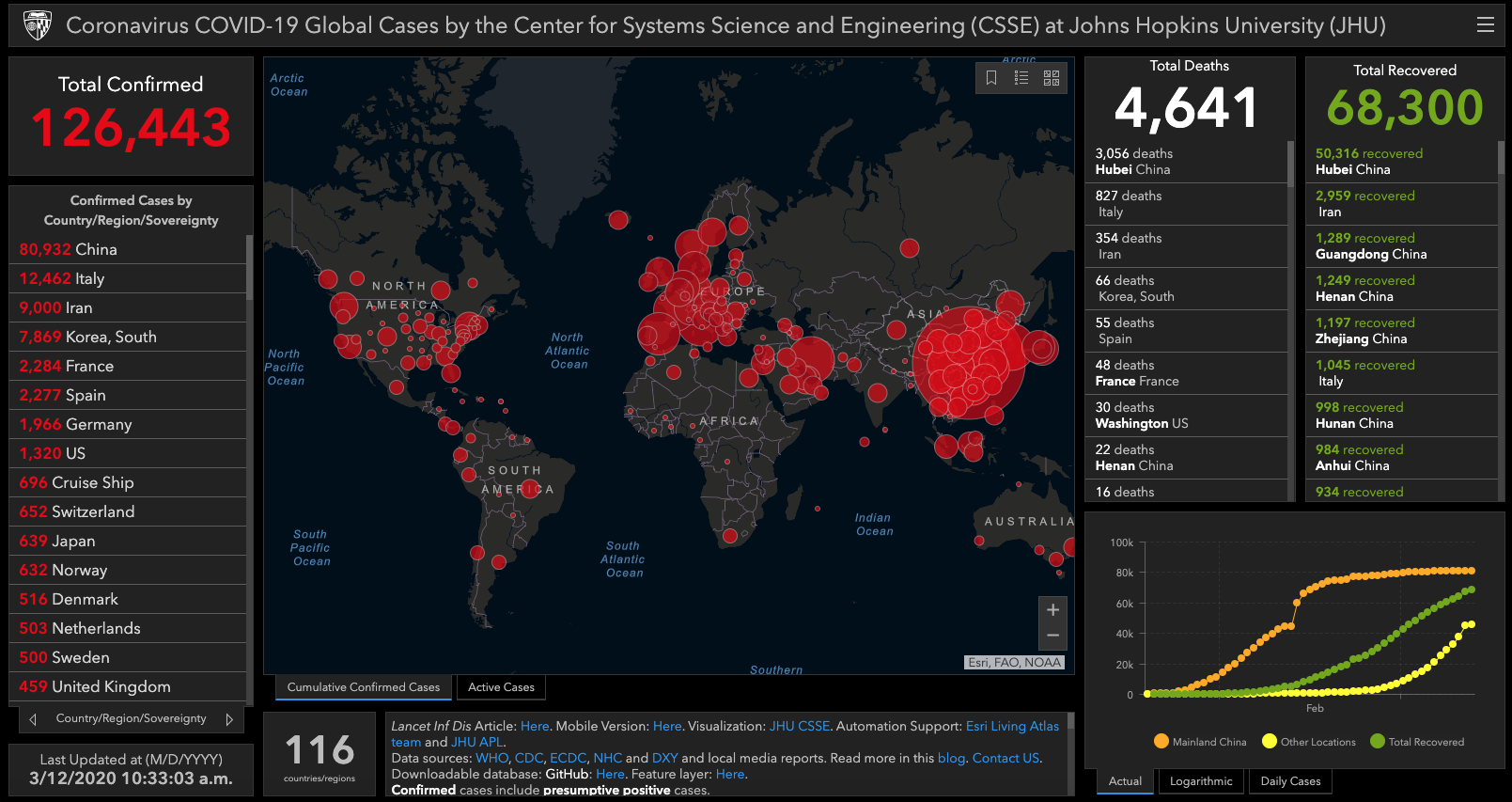Toggle Total Recovered legend series
The height and width of the screenshot is (802, 1512).
point(1417,742)
